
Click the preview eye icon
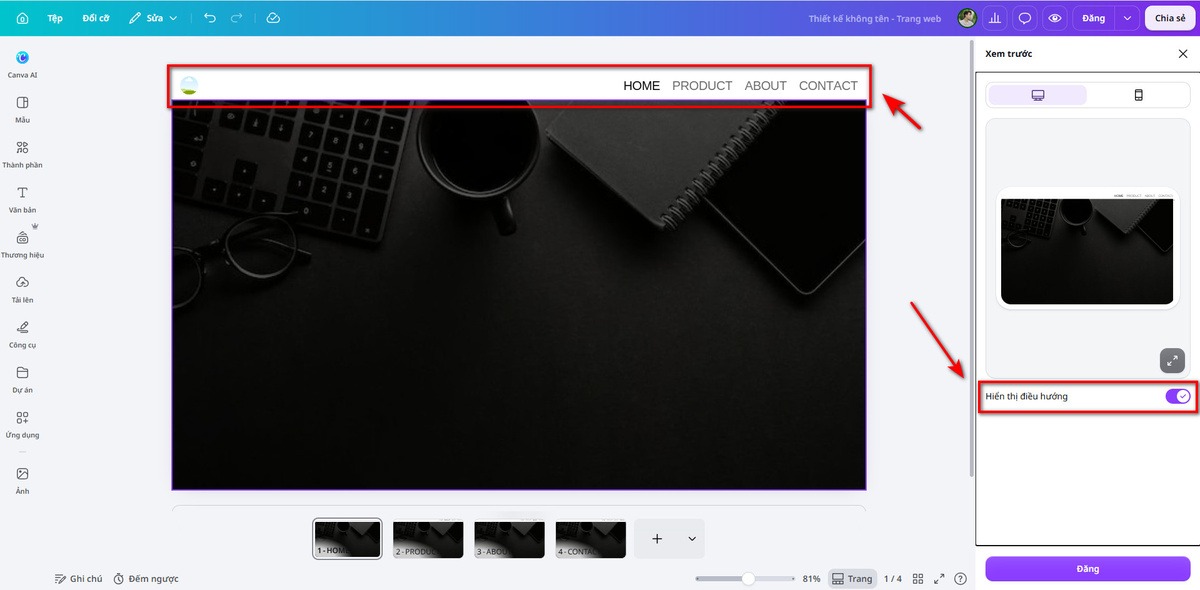tap(1054, 18)
